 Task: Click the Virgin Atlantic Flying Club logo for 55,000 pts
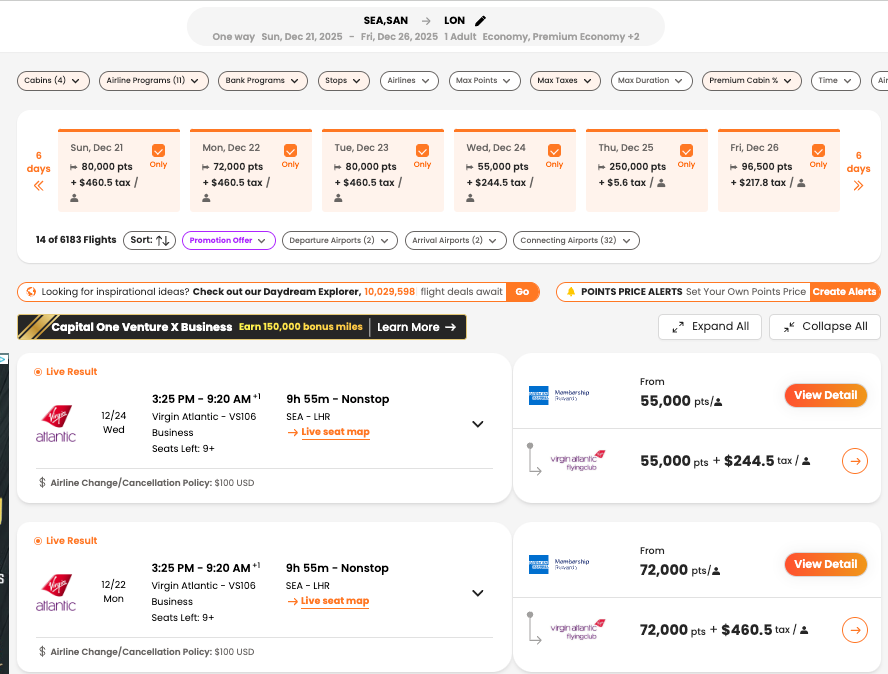tap(578, 461)
